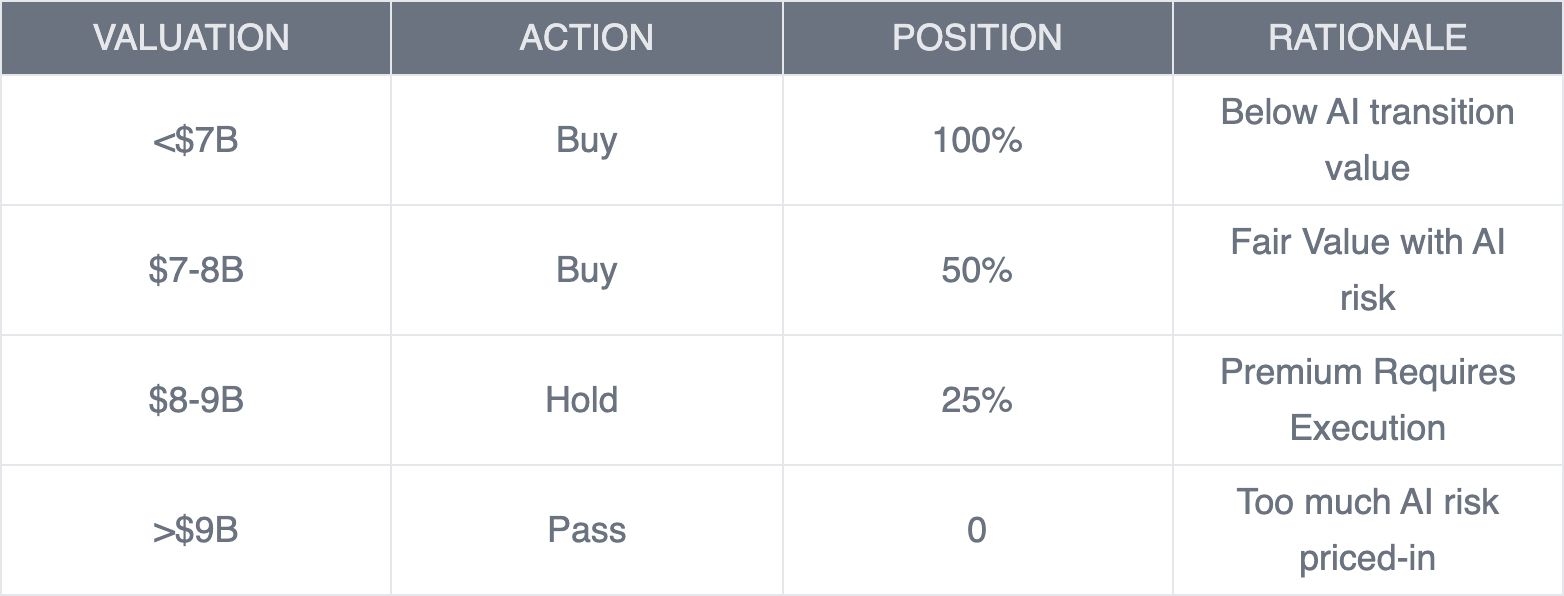Image resolution: width=1564 pixels, height=596 pixels.
Task: Click the VALUATION column header
Action: click(x=195, y=37)
